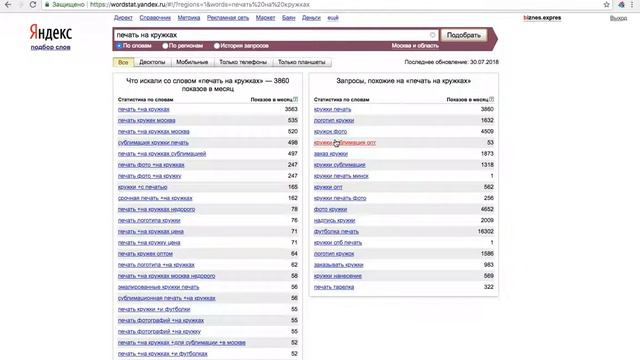Open the 'Баян' top menu link
The image size is (640, 360).
pyautogui.click(x=289, y=18)
